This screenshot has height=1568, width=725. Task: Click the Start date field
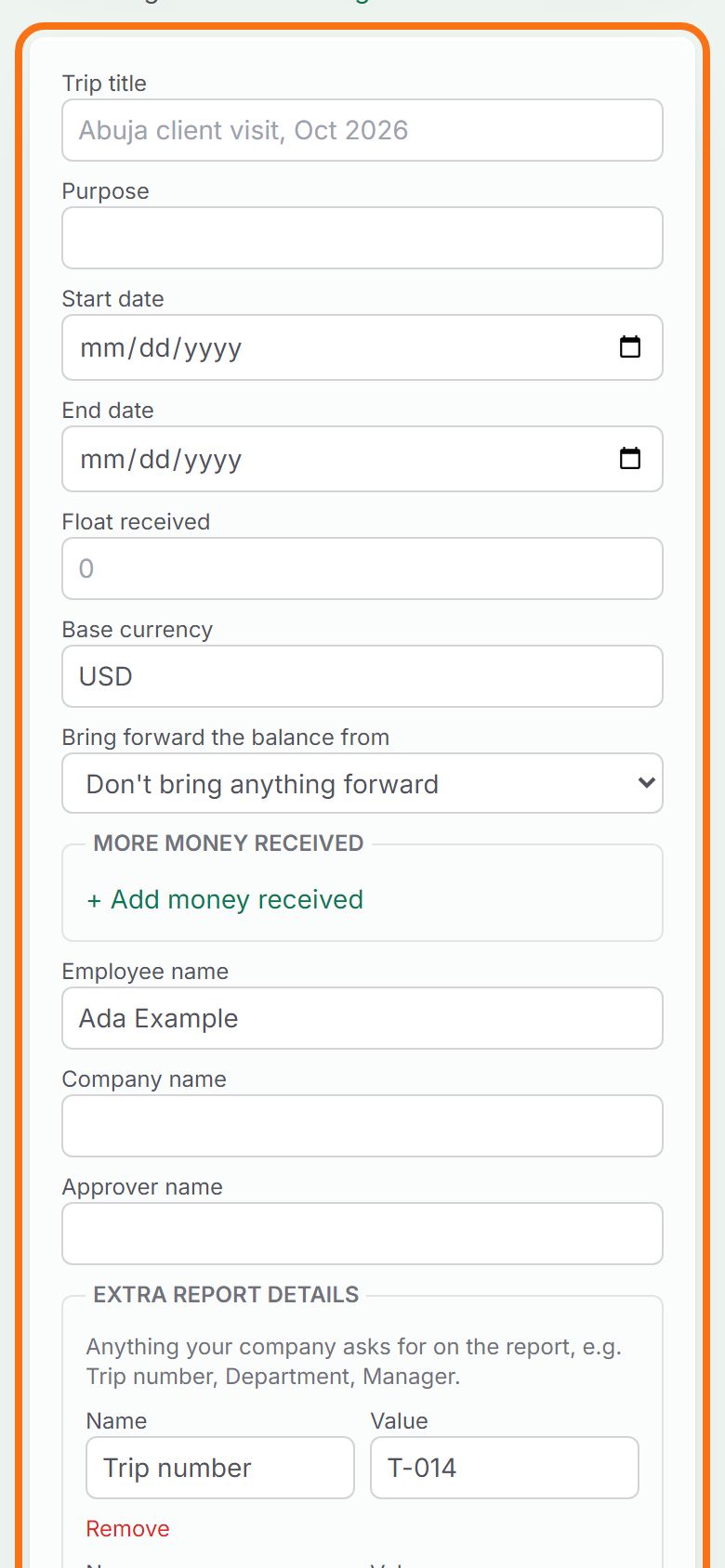362,347
